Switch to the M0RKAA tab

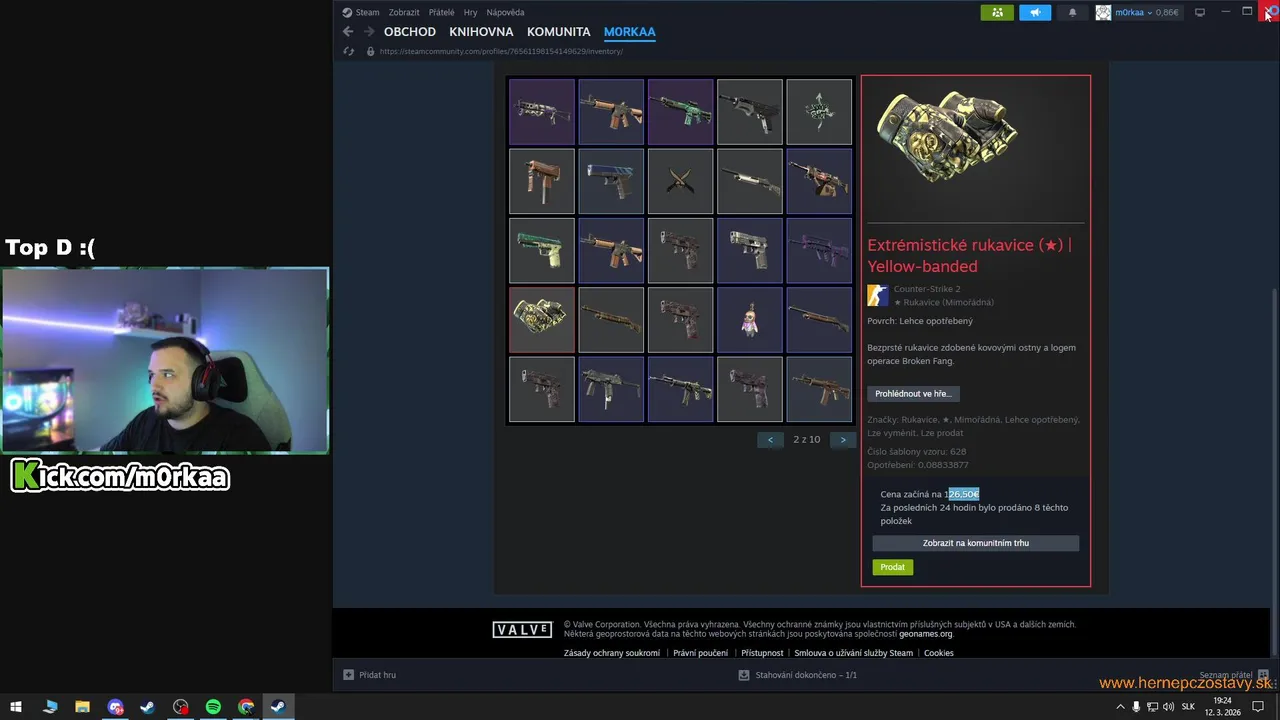[x=630, y=32]
